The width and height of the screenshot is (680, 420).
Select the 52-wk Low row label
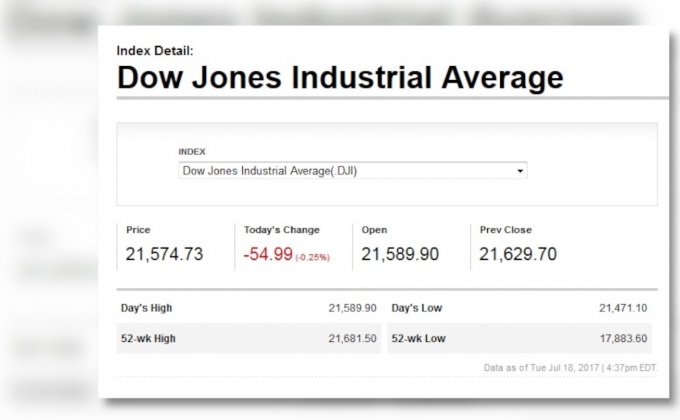(419, 339)
